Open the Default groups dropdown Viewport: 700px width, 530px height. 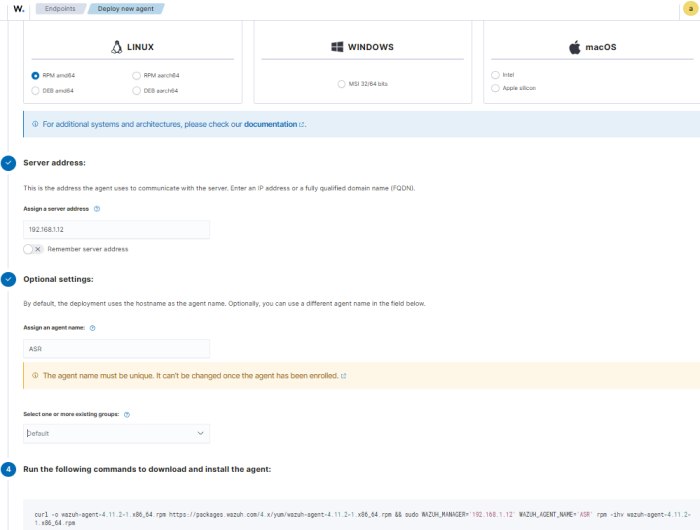point(117,434)
